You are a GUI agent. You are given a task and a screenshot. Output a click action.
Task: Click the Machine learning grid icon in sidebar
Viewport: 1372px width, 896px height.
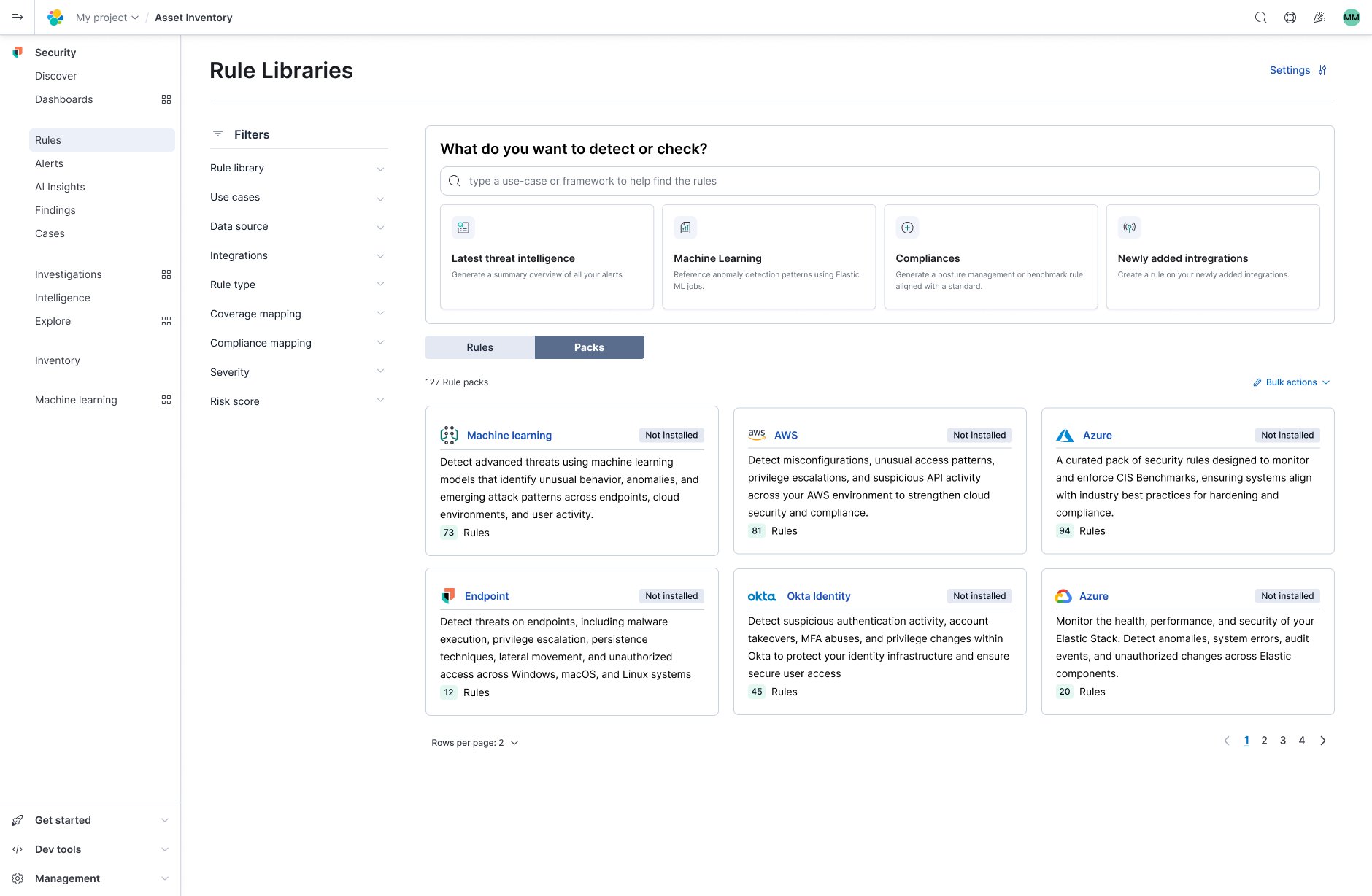pos(166,400)
